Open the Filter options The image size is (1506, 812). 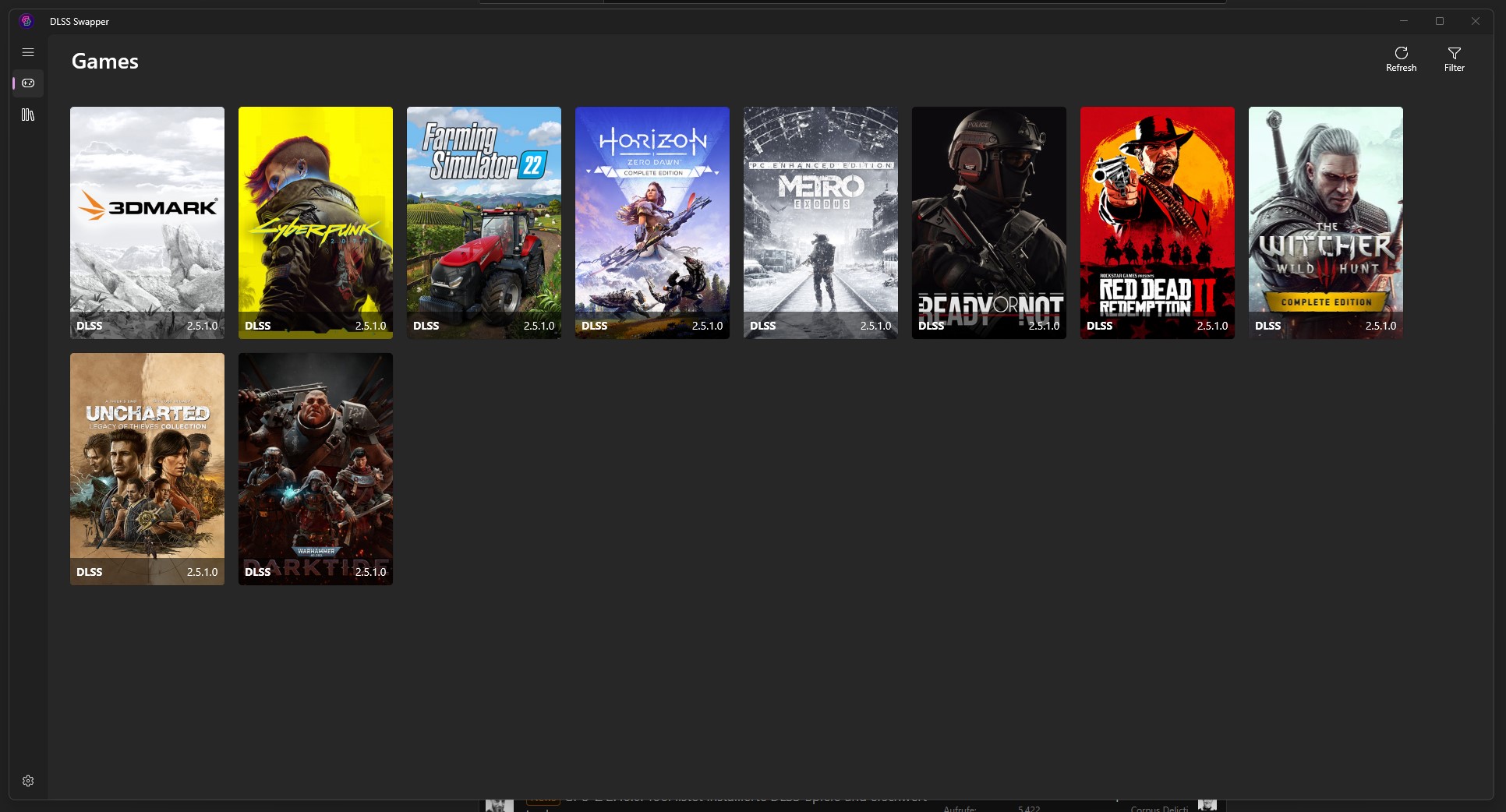(x=1454, y=59)
